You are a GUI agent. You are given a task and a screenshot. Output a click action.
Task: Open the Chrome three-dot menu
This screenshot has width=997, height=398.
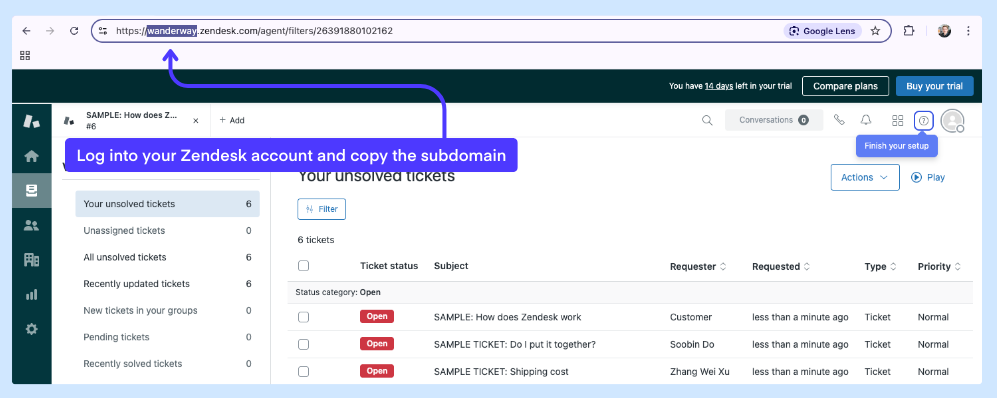tap(968, 31)
